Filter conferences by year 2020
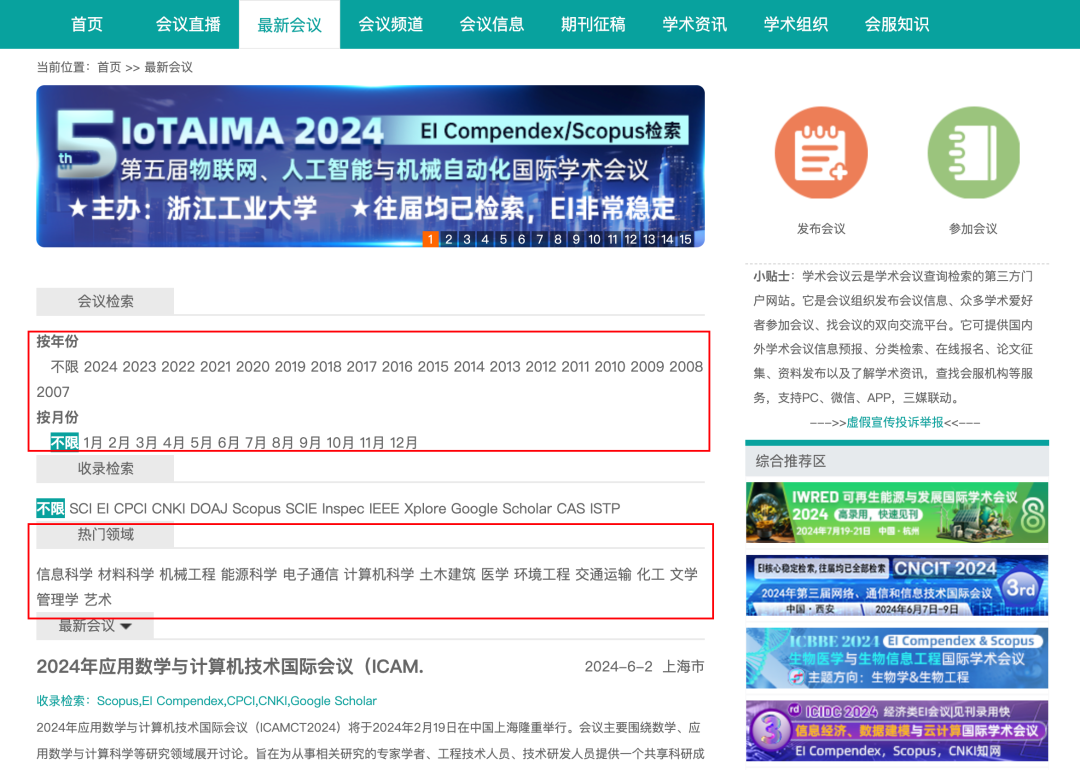The width and height of the screenshot is (1080, 770). click(253, 366)
